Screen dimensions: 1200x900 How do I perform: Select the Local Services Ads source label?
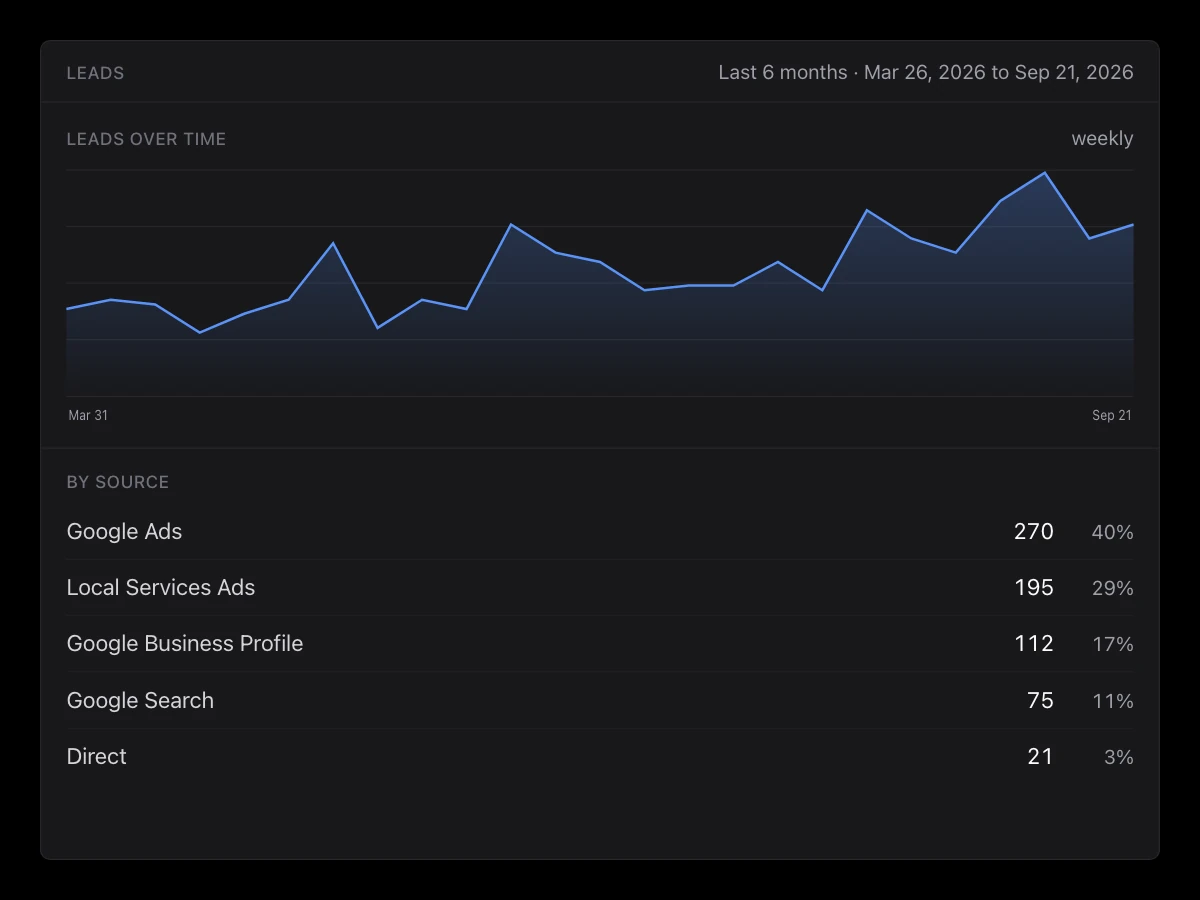[161, 588]
